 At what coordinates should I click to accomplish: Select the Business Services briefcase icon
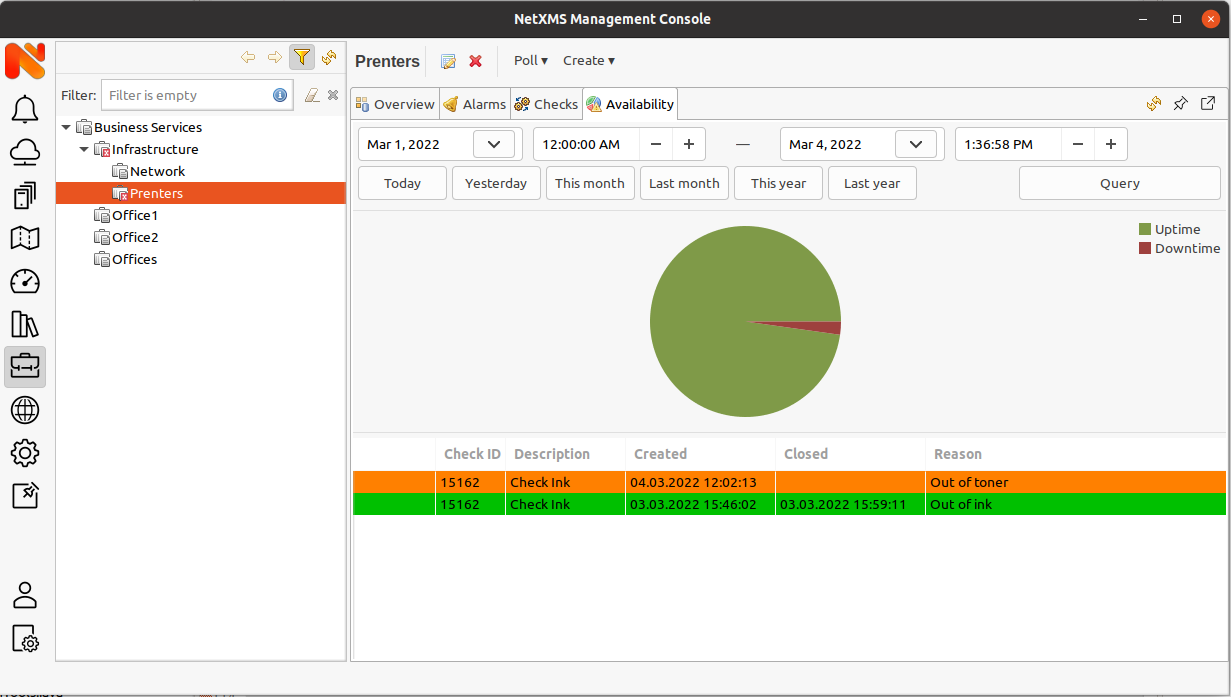25,367
